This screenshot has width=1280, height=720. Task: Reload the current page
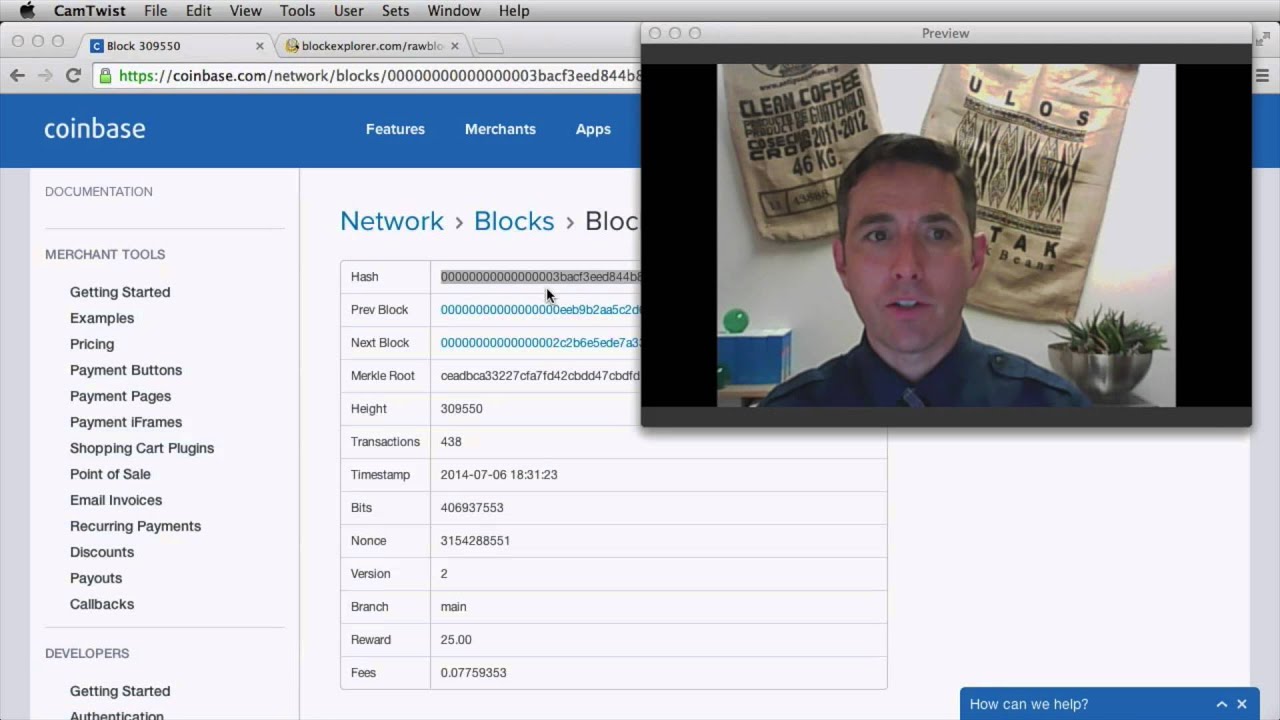click(73, 75)
